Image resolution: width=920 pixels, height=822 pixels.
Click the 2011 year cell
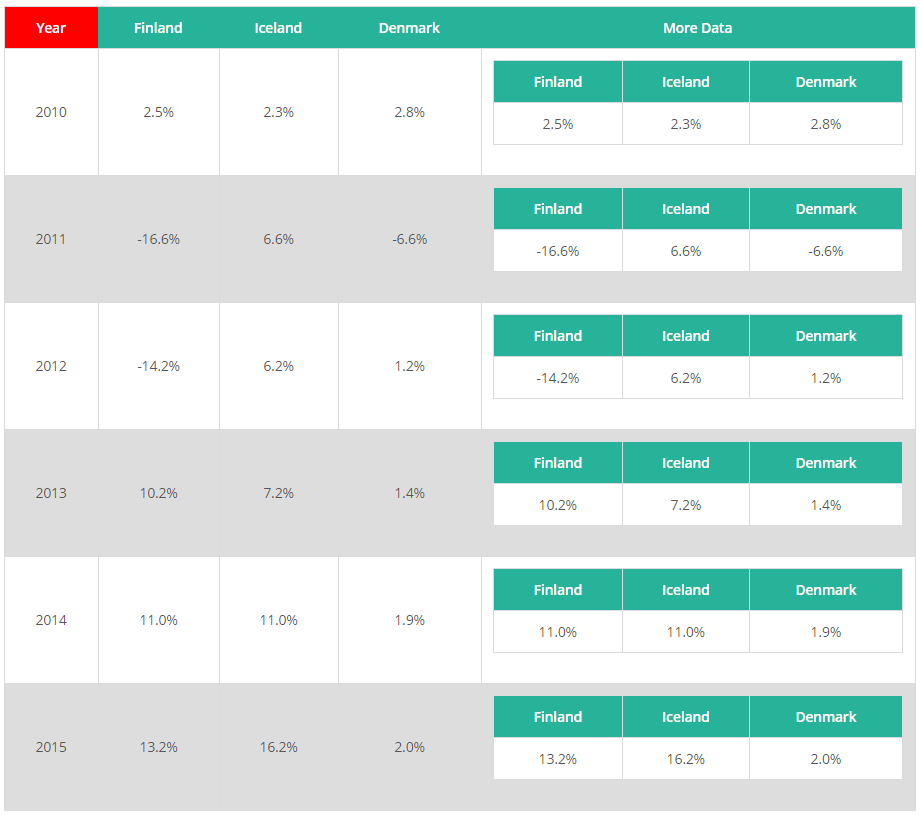coord(51,239)
